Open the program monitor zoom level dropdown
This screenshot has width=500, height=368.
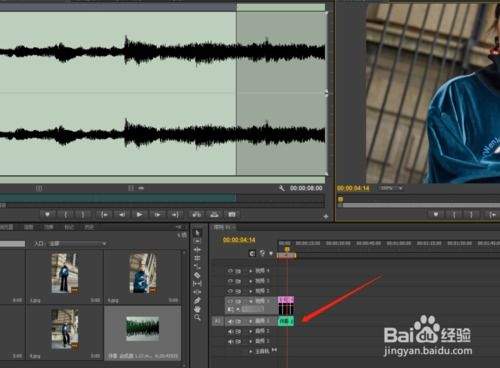[x=391, y=188]
